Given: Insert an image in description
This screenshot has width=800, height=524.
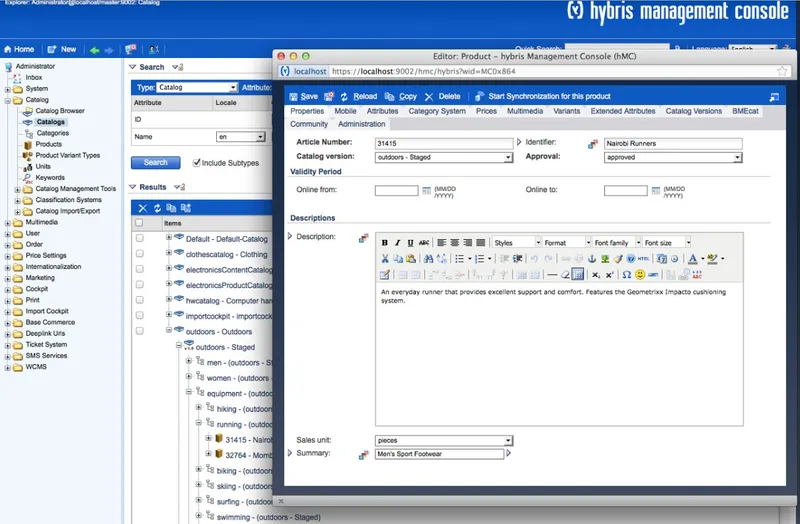Looking at the screenshot, I should click(x=605, y=259).
